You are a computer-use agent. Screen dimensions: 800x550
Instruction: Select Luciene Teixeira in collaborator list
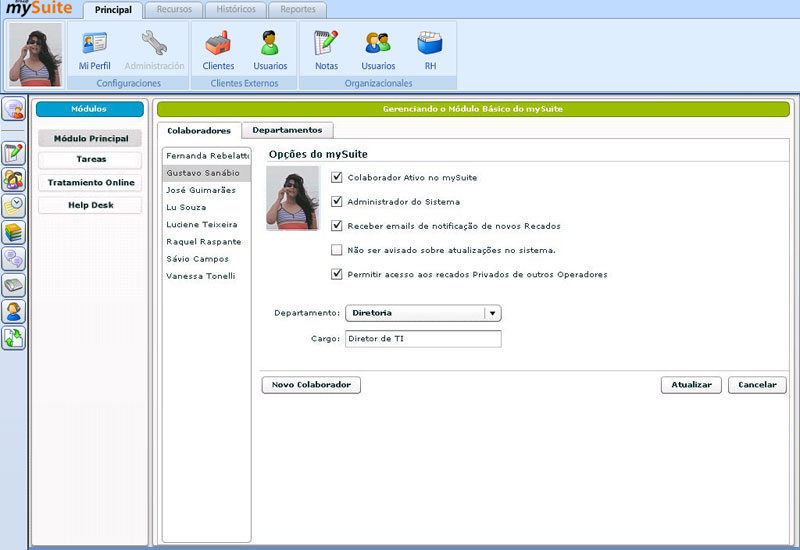coord(202,225)
